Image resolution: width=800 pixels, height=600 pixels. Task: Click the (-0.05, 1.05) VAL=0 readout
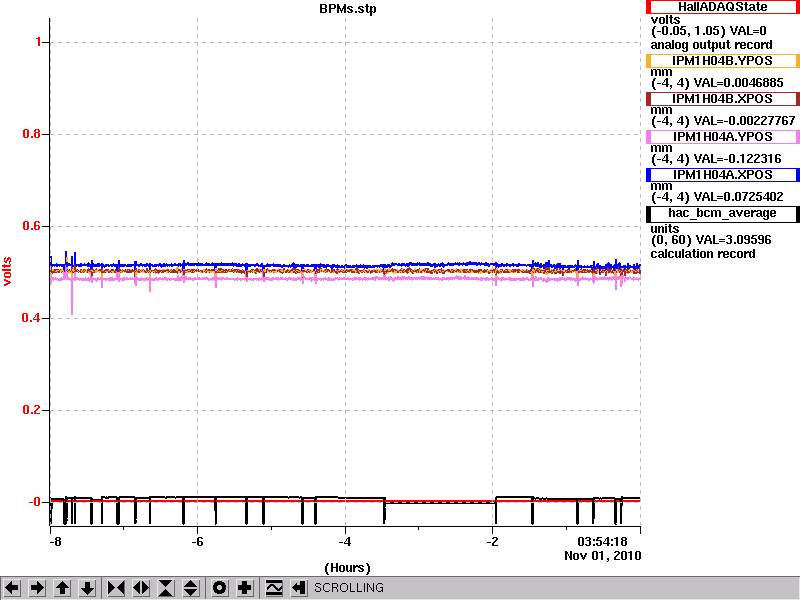pyautogui.click(x=708, y=31)
